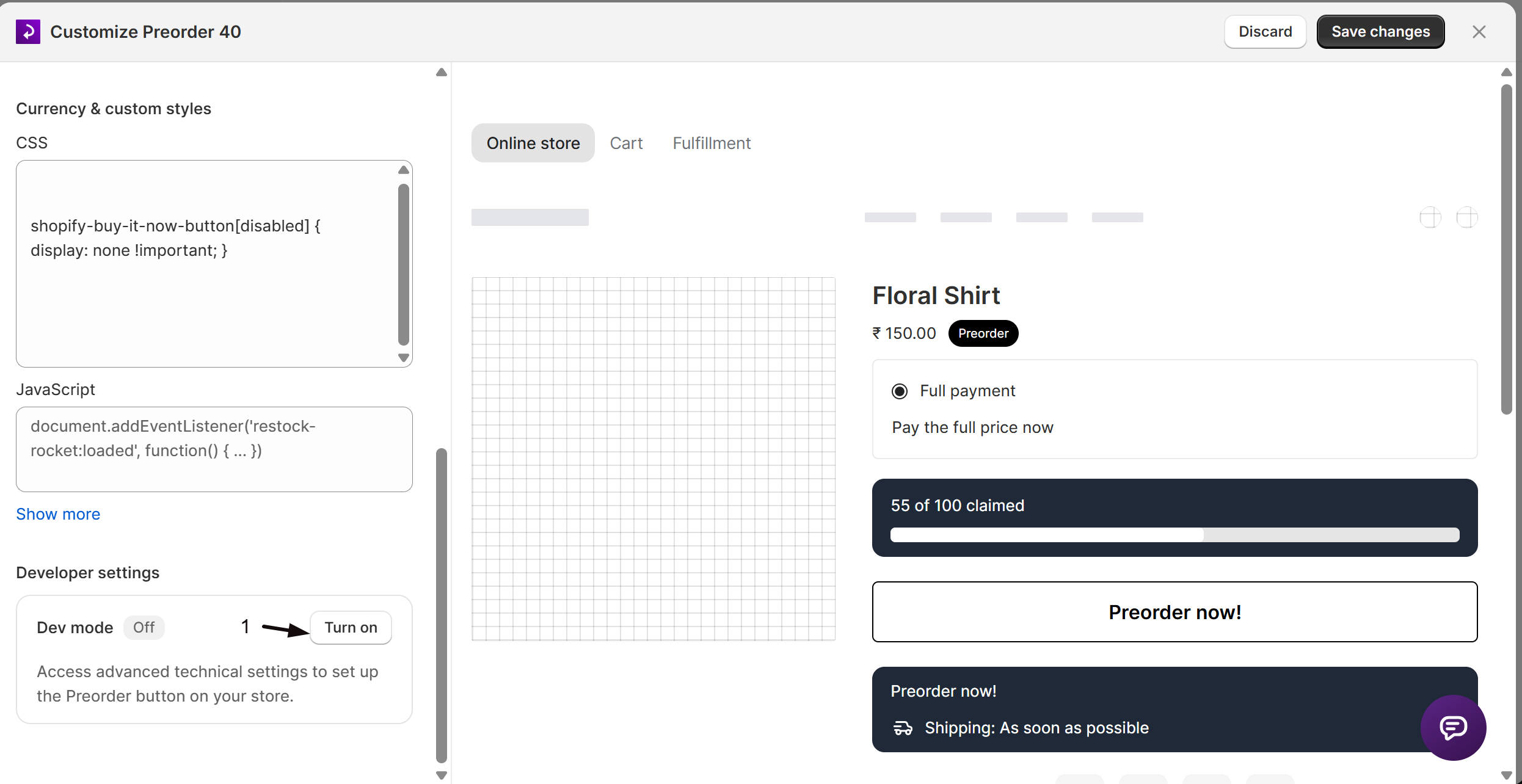Click the shipping truck icon

[903, 728]
